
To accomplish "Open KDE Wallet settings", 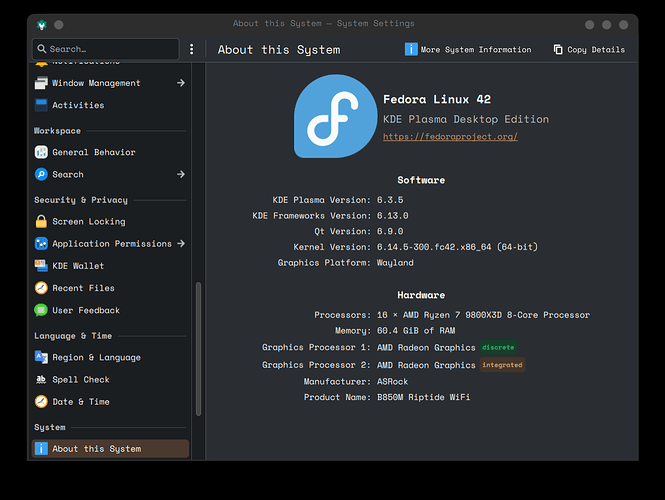I will pos(110,266).
